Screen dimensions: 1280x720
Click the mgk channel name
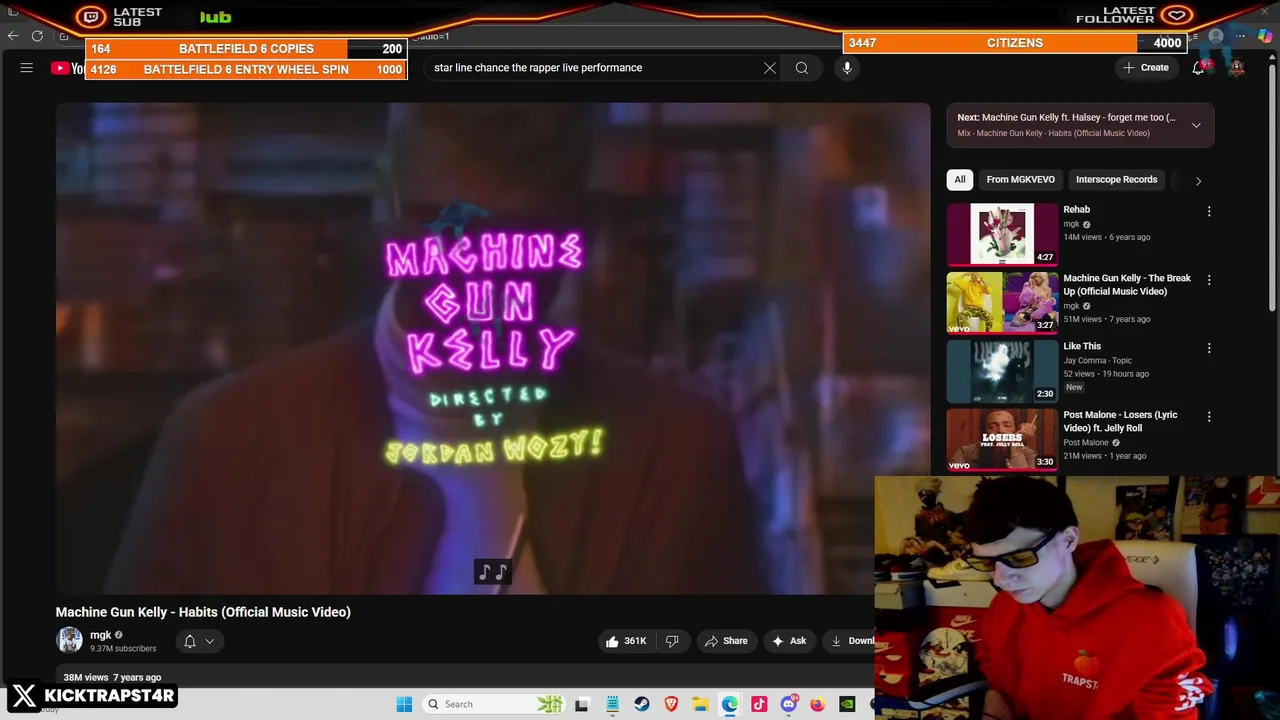101,635
